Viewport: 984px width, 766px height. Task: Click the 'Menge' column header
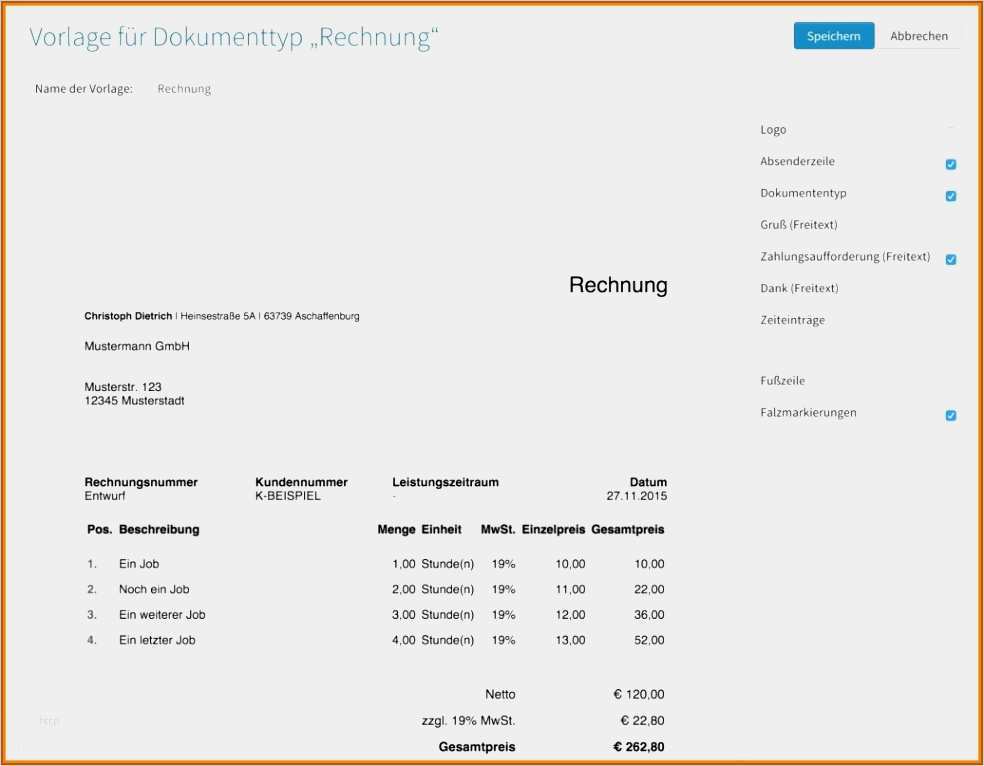point(397,529)
